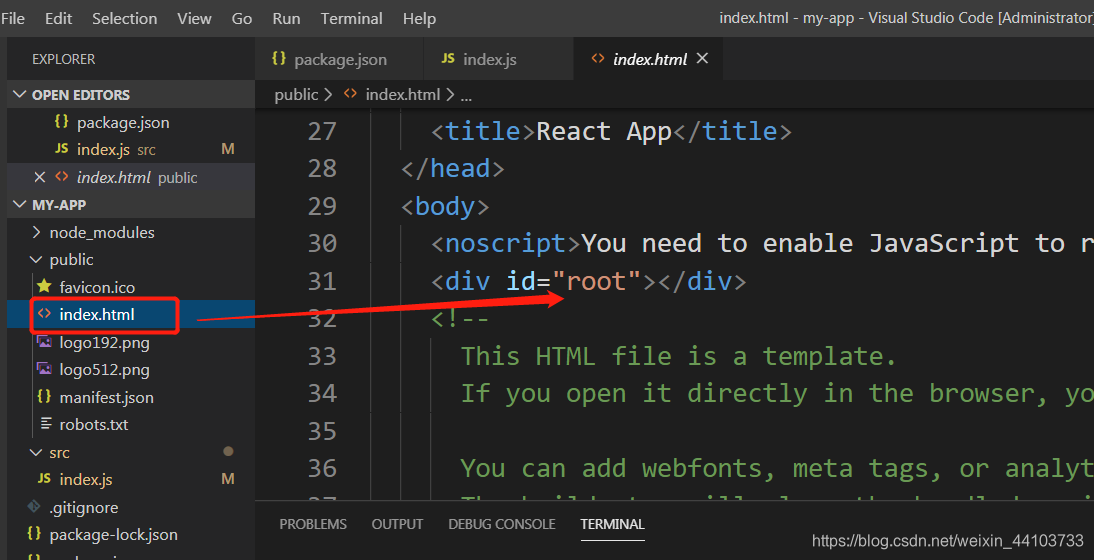Click the React App title text in code
The width and height of the screenshot is (1094, 560).
(604, 131)
